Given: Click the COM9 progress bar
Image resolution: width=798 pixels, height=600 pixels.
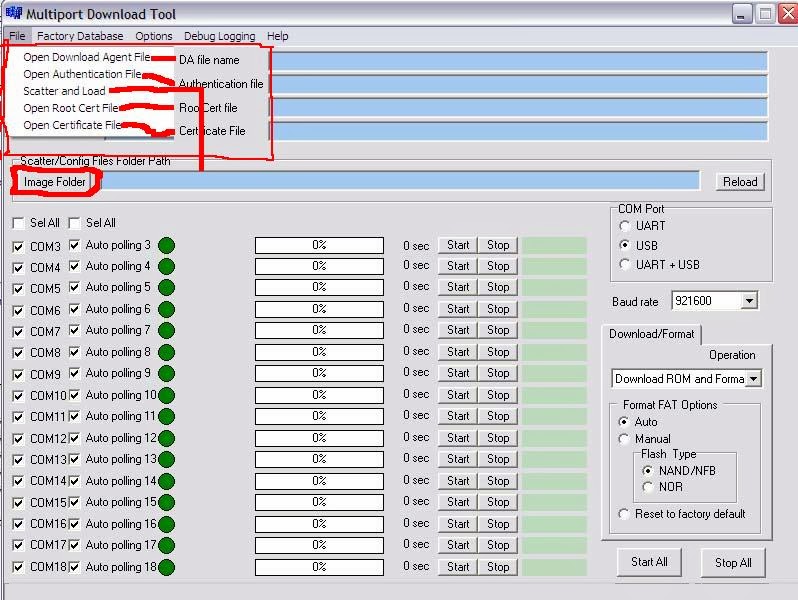Looking at the screenshot, I should [x=319, y=374].
